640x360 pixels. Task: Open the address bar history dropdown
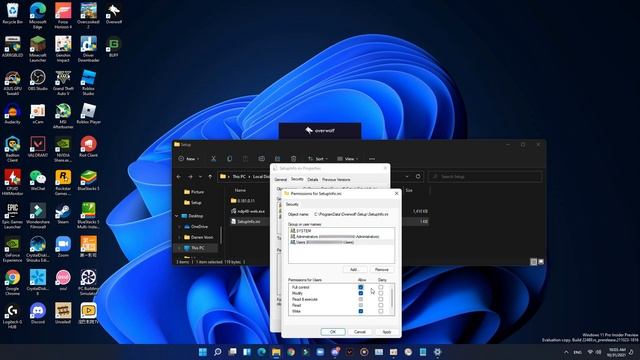407,177
